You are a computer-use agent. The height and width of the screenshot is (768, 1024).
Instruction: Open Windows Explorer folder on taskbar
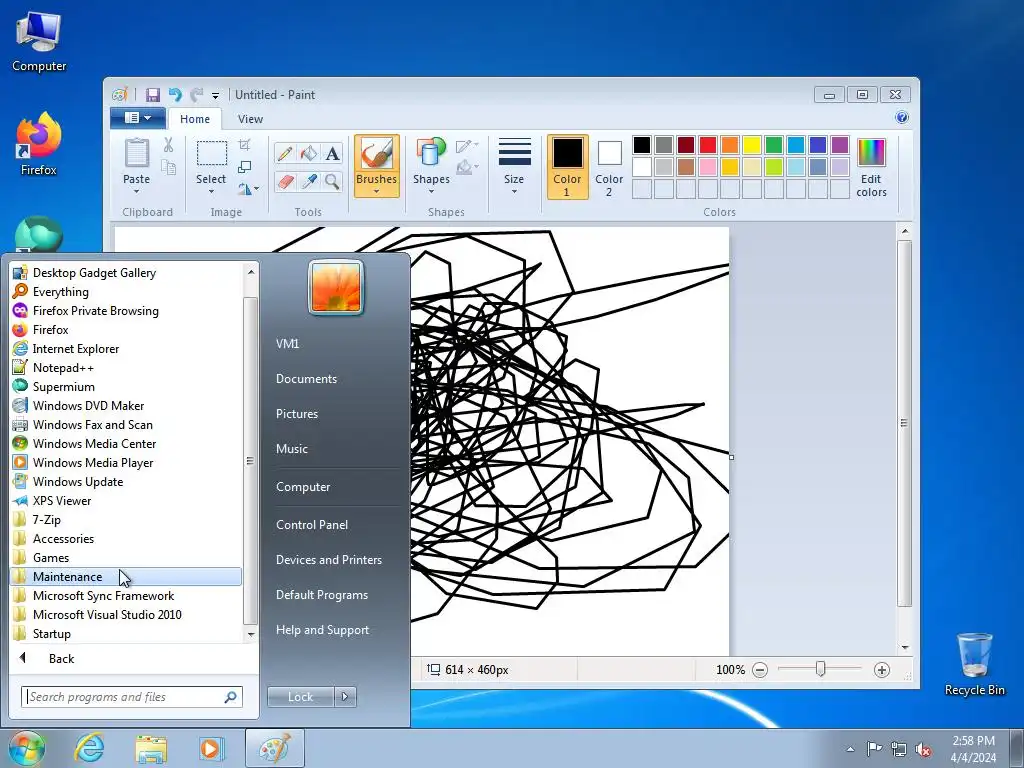coord(151,748)
